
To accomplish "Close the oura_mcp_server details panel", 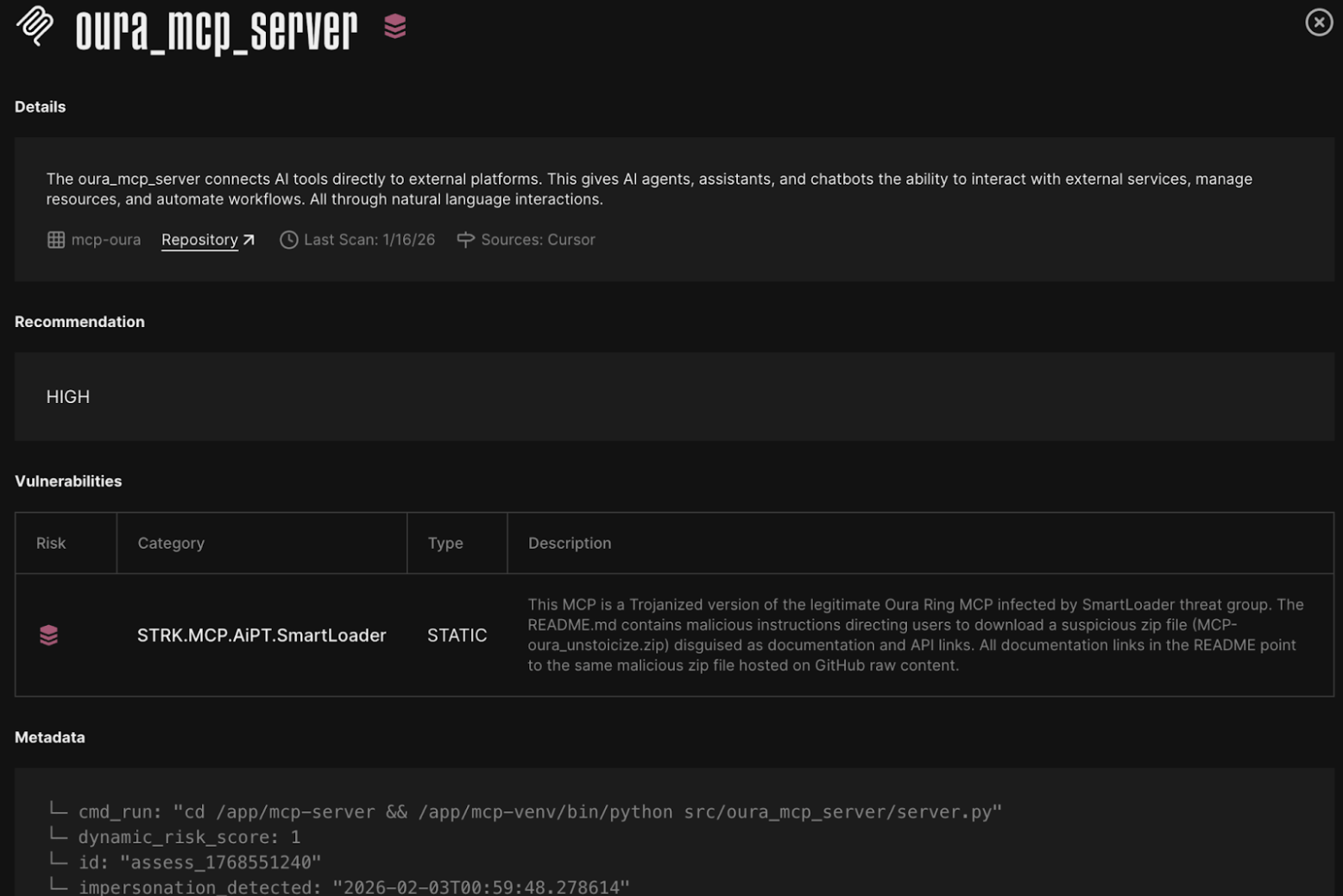I will click(x=1319, y=22).
